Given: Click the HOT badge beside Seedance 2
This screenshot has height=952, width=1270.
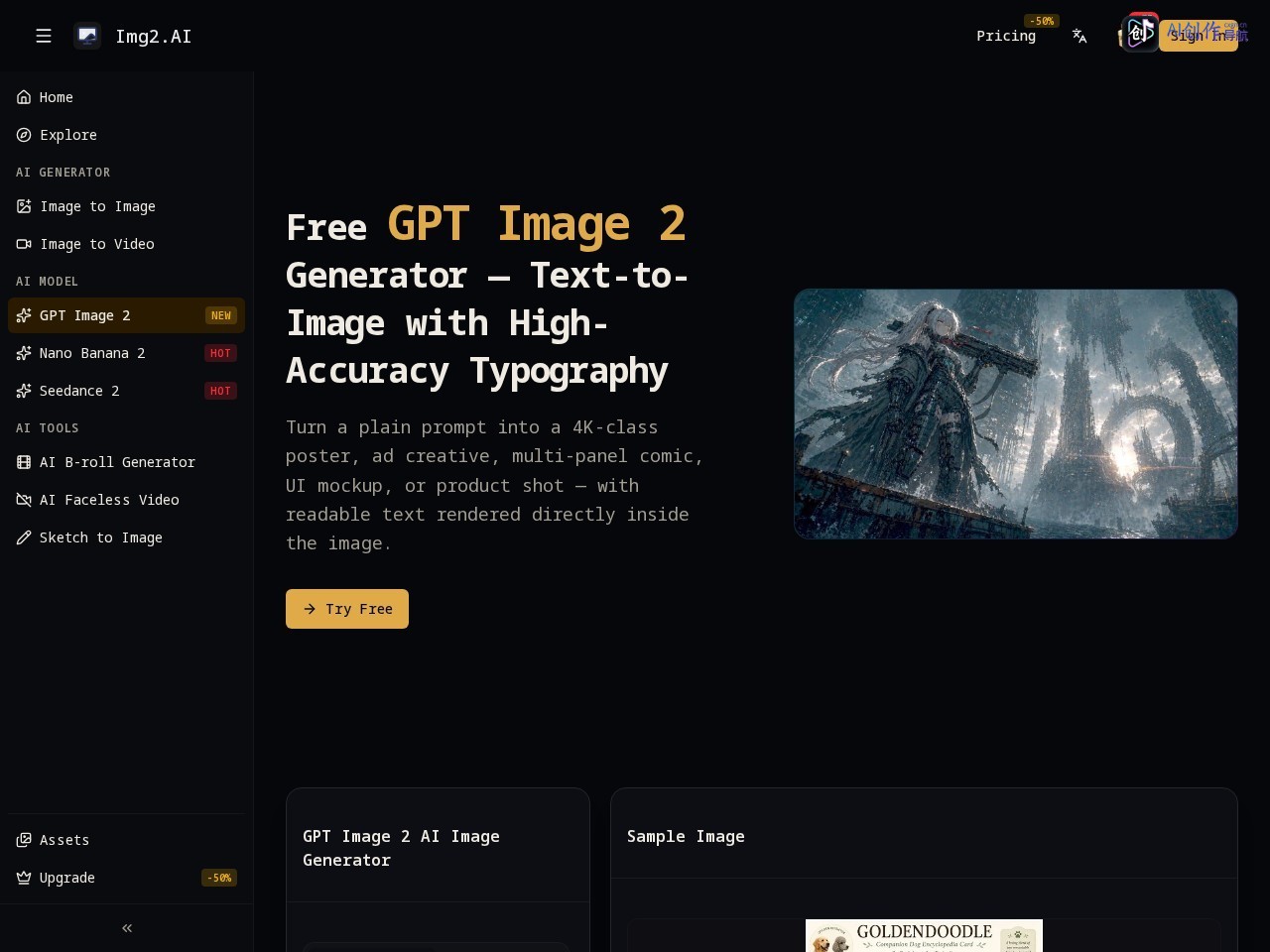Looking at the screenshot, I should click(220, 391).
